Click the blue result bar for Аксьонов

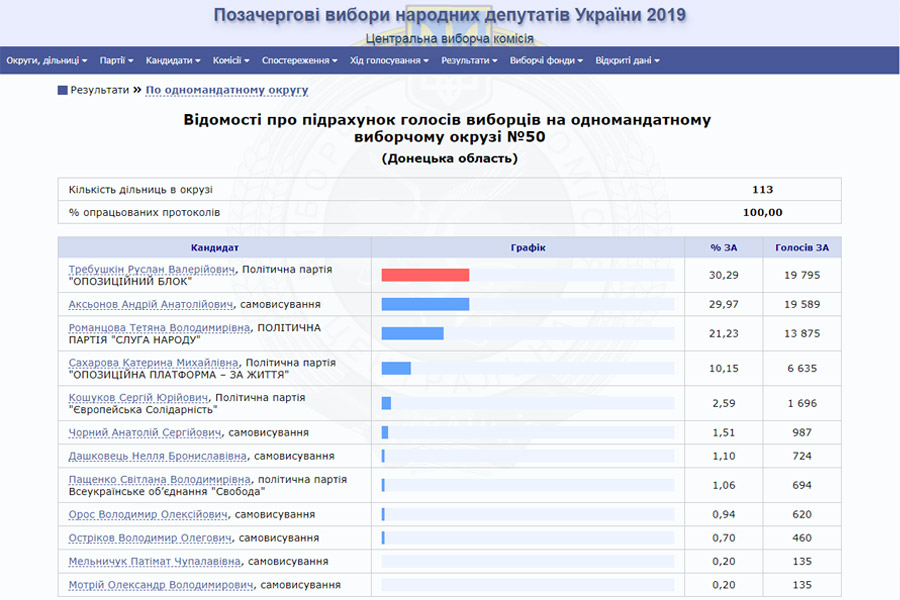pyautogui.click(x=425, y=304)
